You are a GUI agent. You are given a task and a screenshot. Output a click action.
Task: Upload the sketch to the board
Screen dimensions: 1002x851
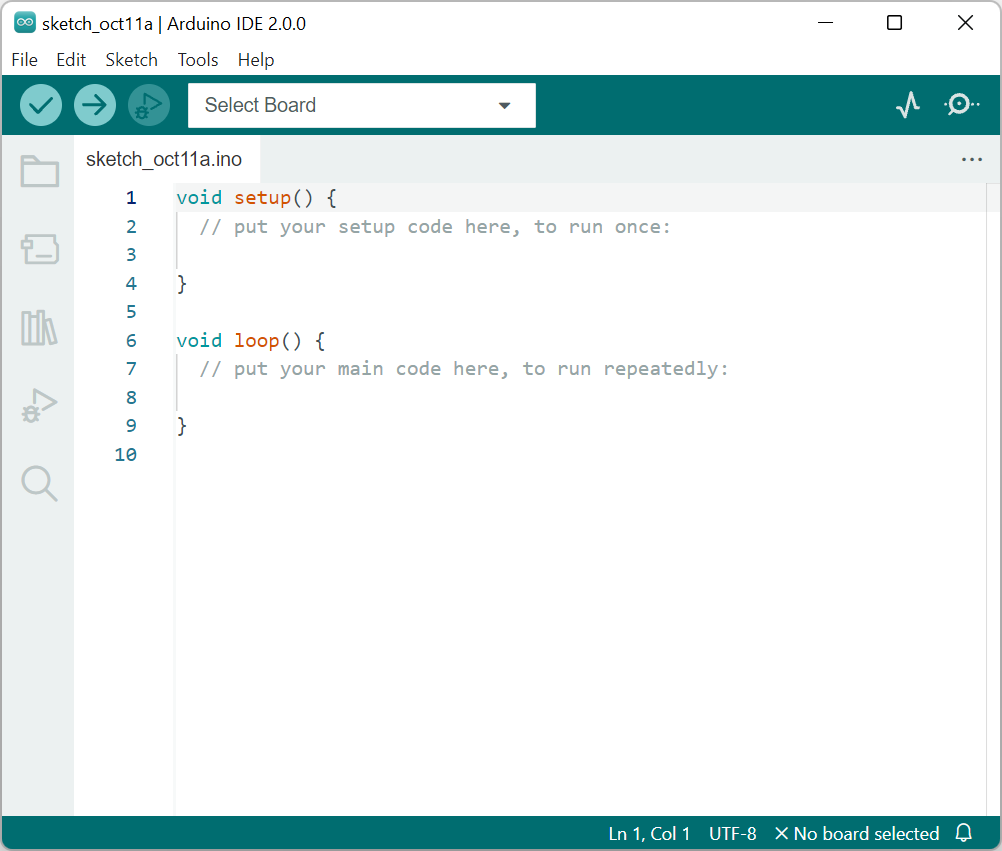[95, 104]
